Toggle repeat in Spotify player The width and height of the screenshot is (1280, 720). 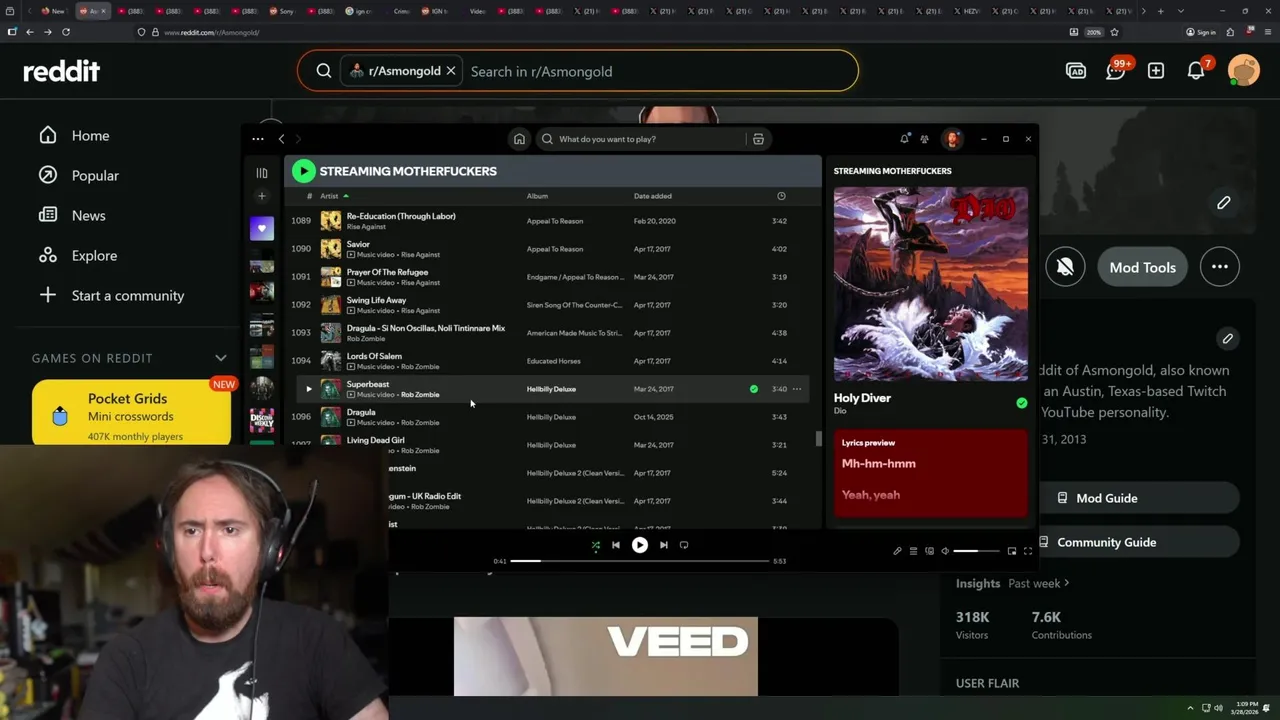tap(684, 545)
